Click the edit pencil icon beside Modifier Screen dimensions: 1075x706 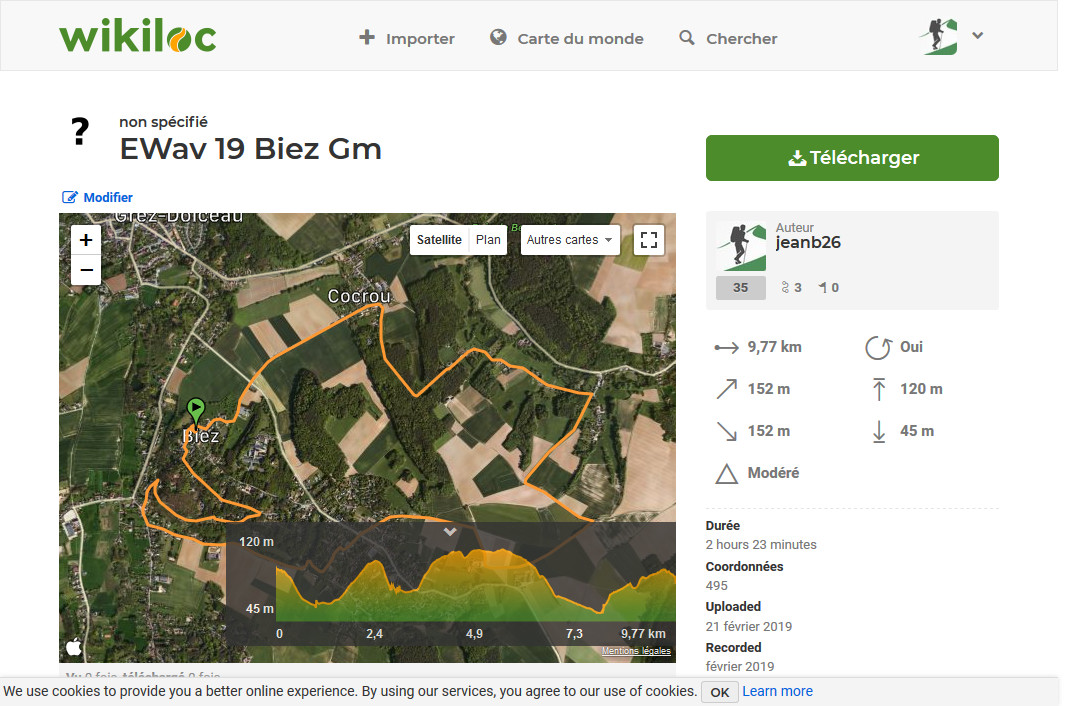(x=69, y=197)
